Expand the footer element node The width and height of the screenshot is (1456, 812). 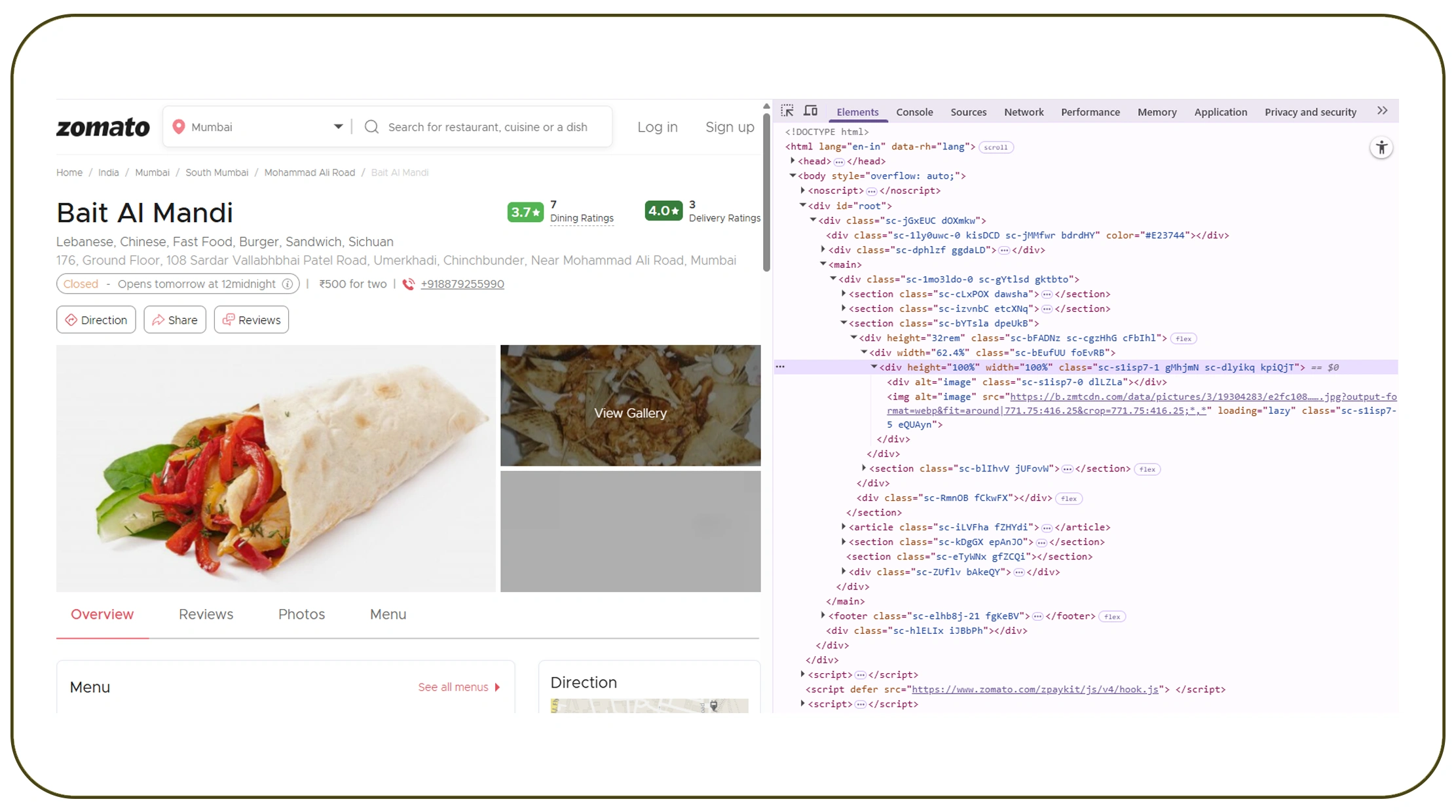[x=823, y=616]
